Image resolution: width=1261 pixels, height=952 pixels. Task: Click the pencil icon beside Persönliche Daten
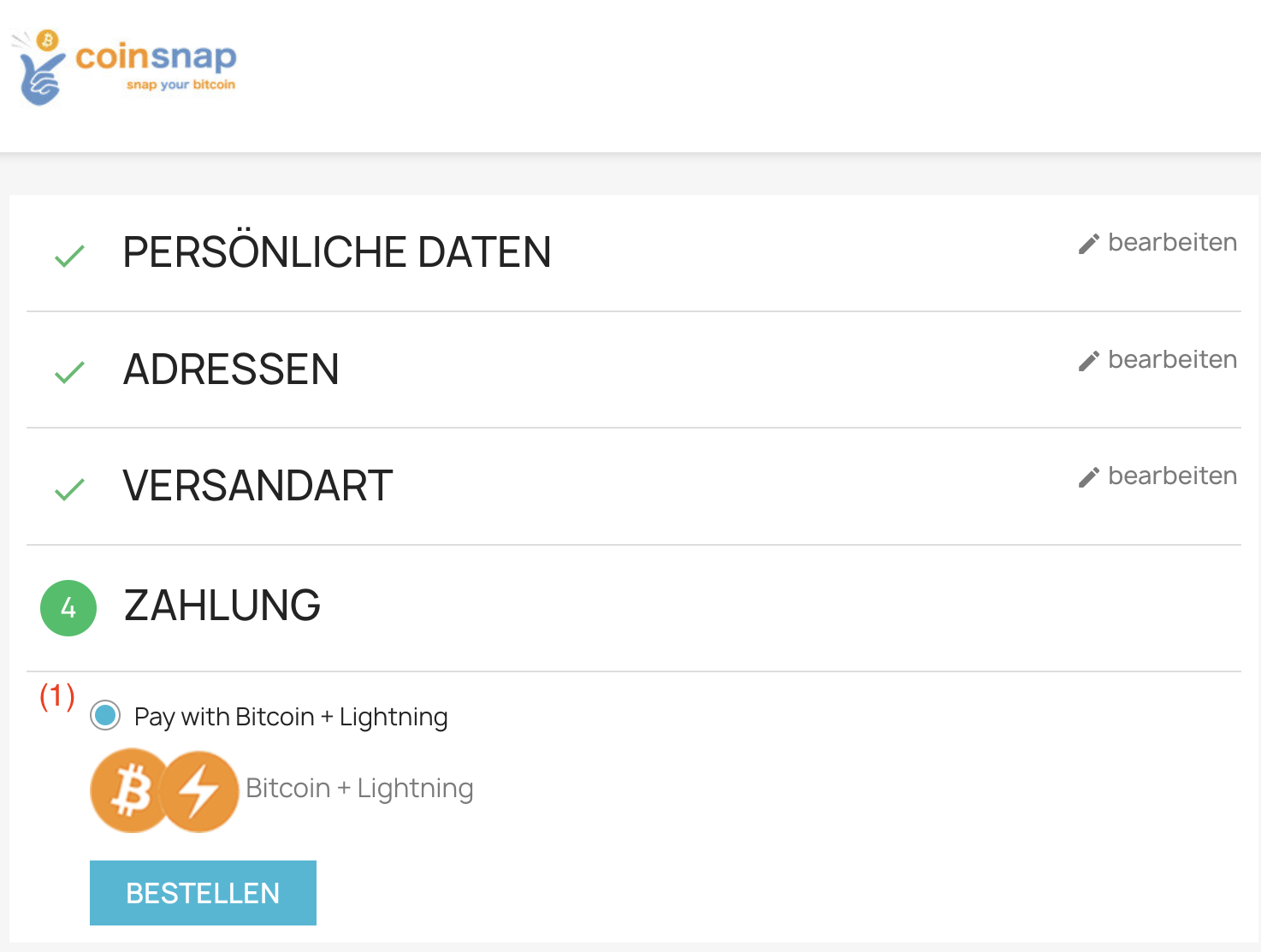(1088, 245)
